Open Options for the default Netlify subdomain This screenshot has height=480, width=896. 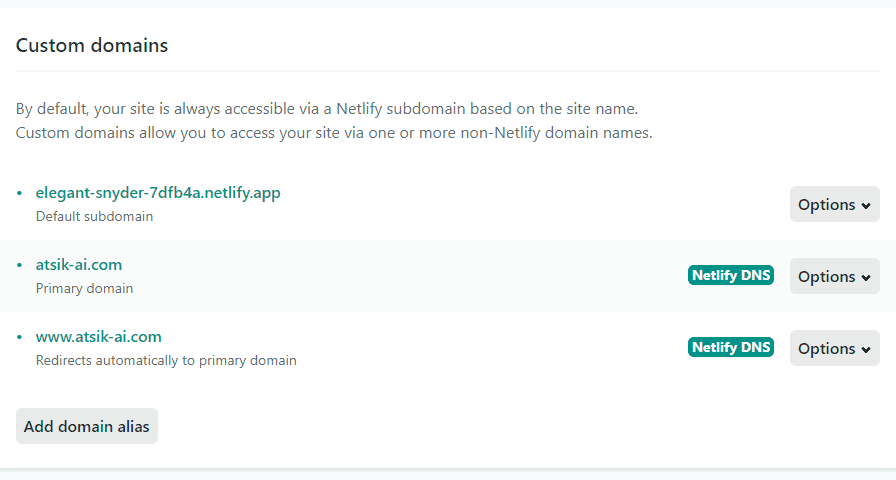(x=834, y=204)
